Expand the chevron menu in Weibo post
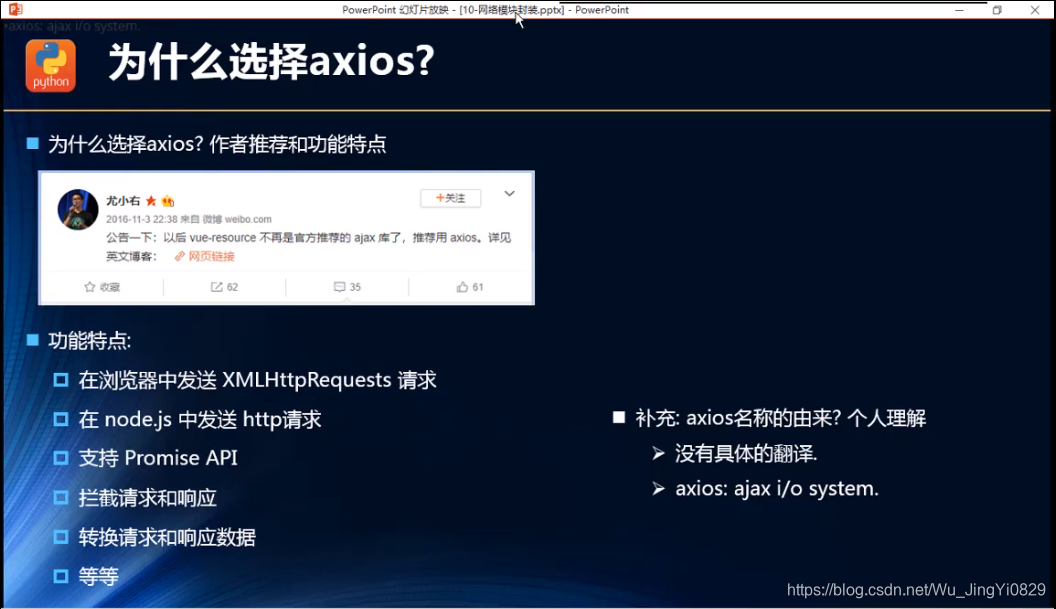 coord(509,194)
